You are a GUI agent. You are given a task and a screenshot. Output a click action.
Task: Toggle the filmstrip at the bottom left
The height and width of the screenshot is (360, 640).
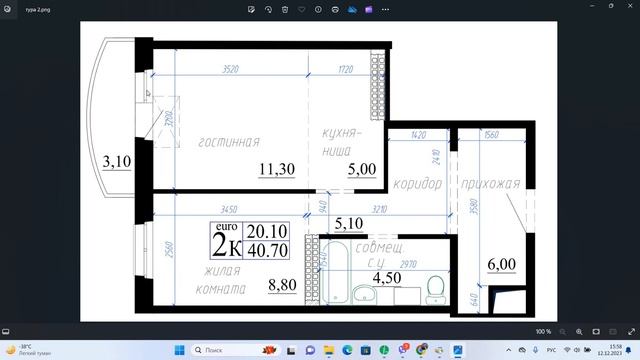(6, 331)
